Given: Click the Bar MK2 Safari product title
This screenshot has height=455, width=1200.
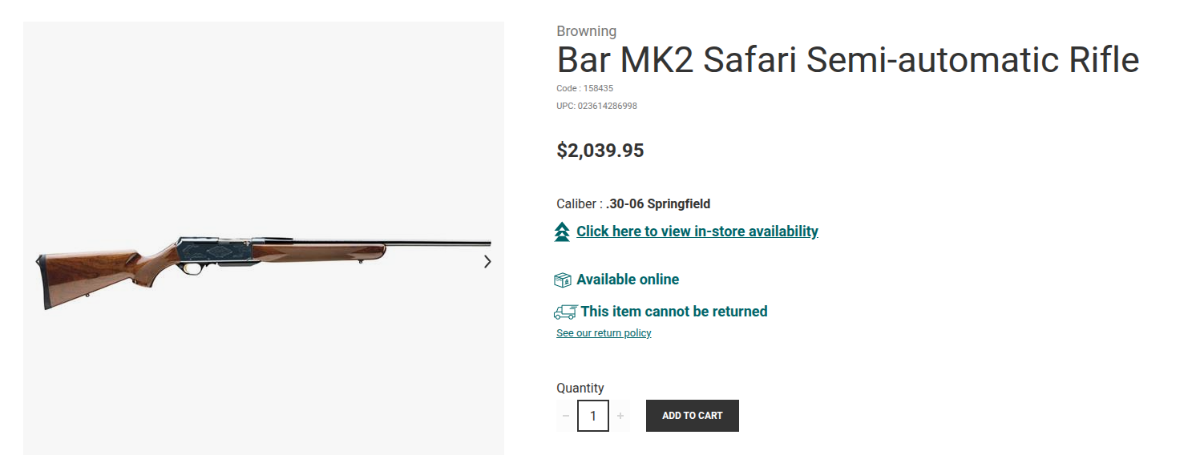Looking at the screenshot, I should [847, 60].
